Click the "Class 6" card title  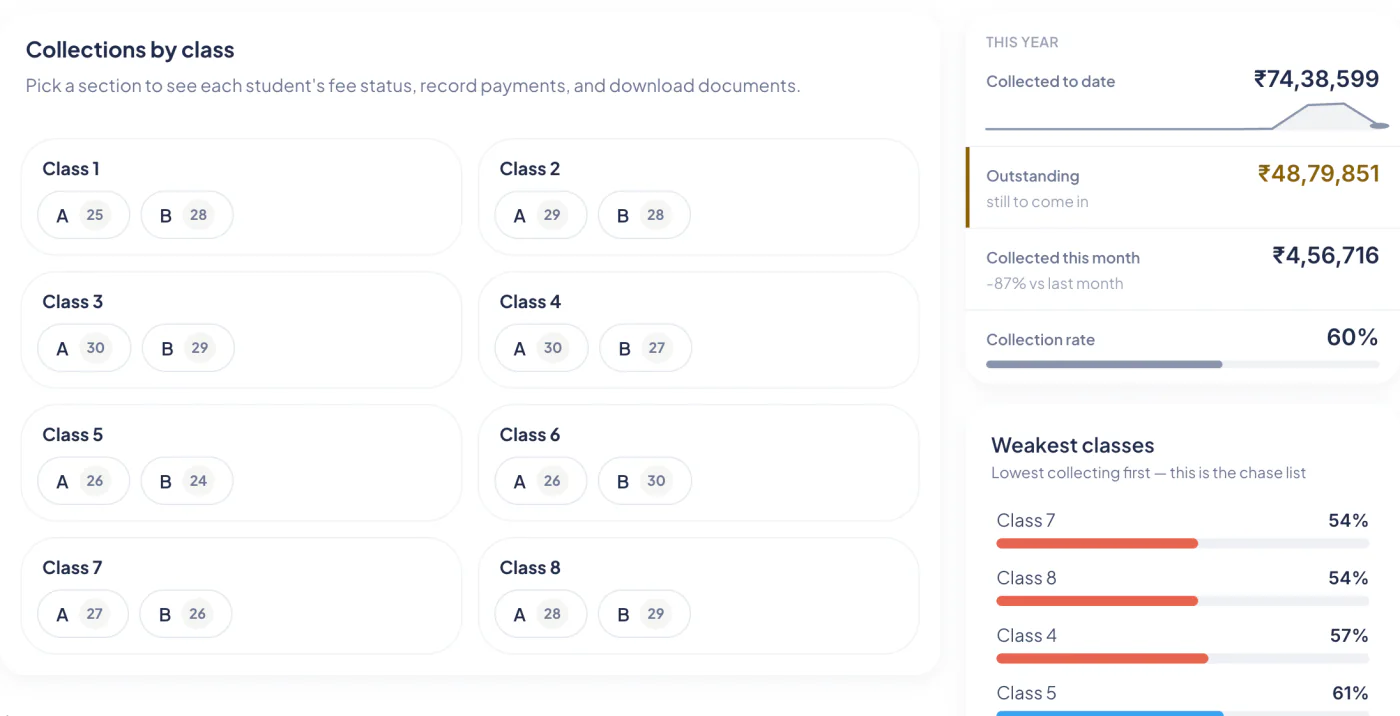pyautogui.click(x=530, y=435)
